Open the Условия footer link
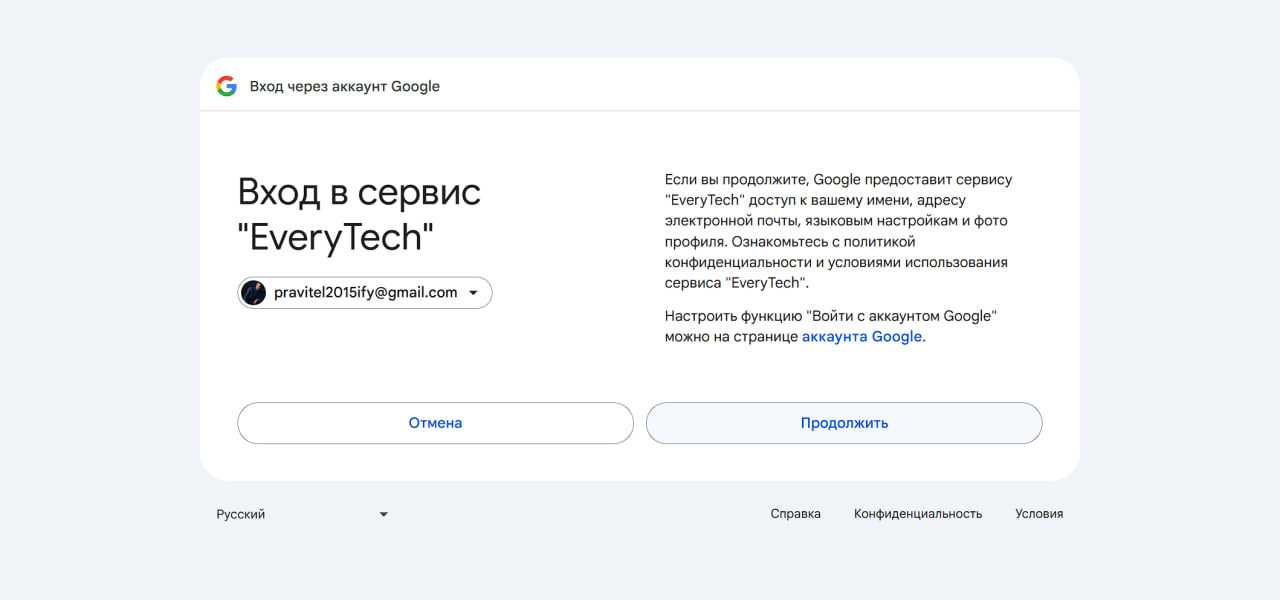 pos(1039,514)
